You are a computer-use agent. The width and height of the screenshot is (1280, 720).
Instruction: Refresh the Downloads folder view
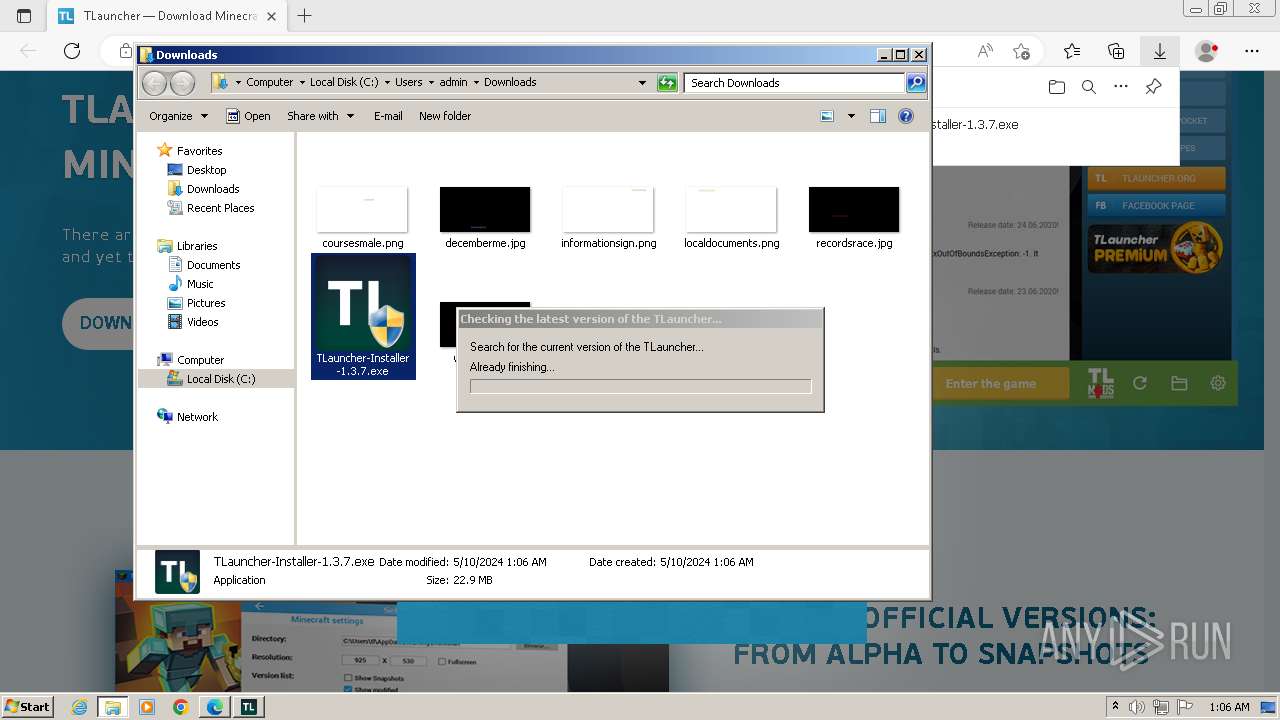point(667,83)
